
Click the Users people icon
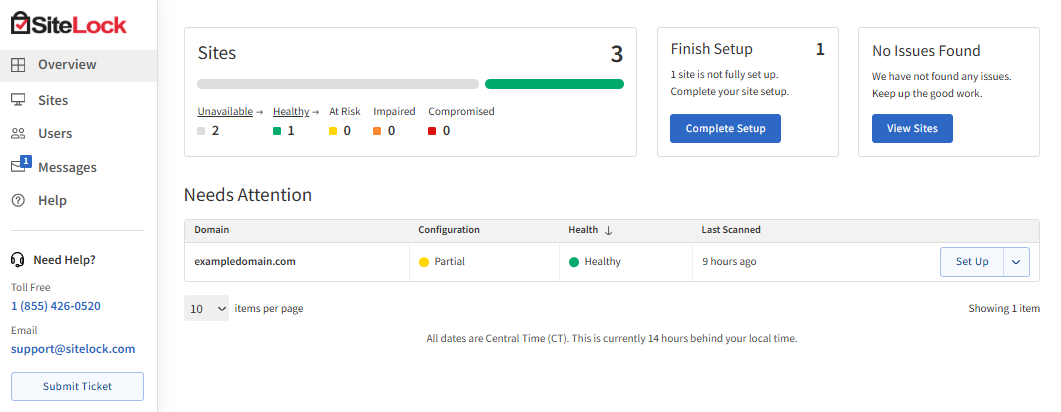(x=18, y=134)
